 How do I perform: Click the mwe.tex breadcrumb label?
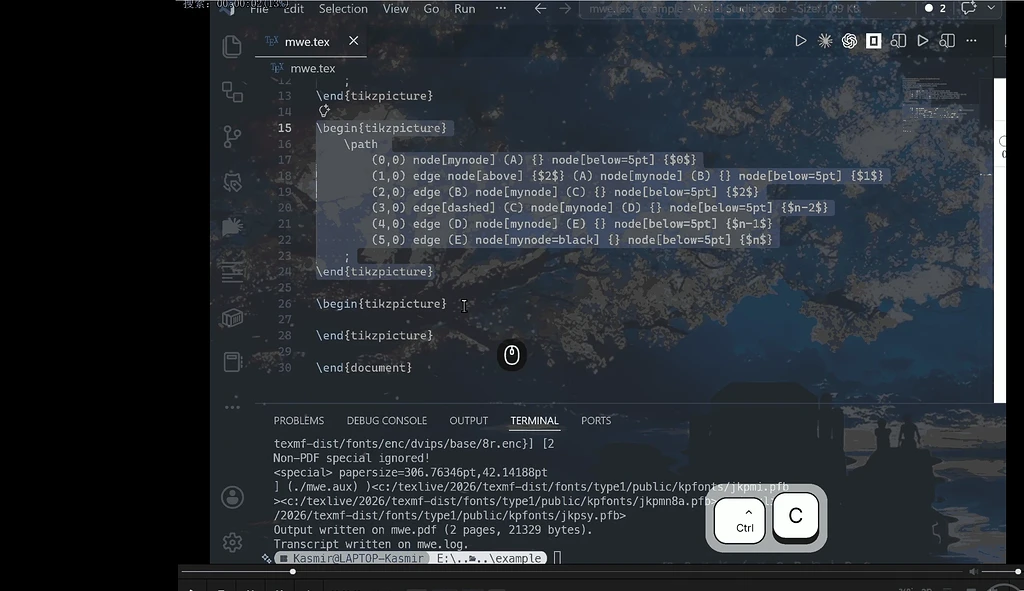(x=313, y=69)
